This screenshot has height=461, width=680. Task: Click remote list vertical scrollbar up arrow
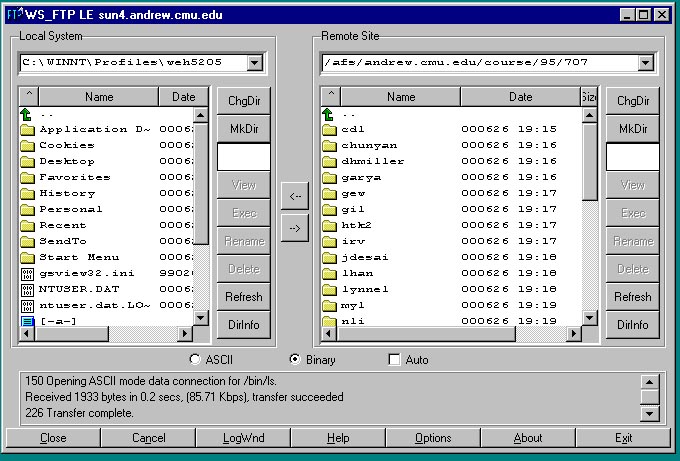(589, 115)
